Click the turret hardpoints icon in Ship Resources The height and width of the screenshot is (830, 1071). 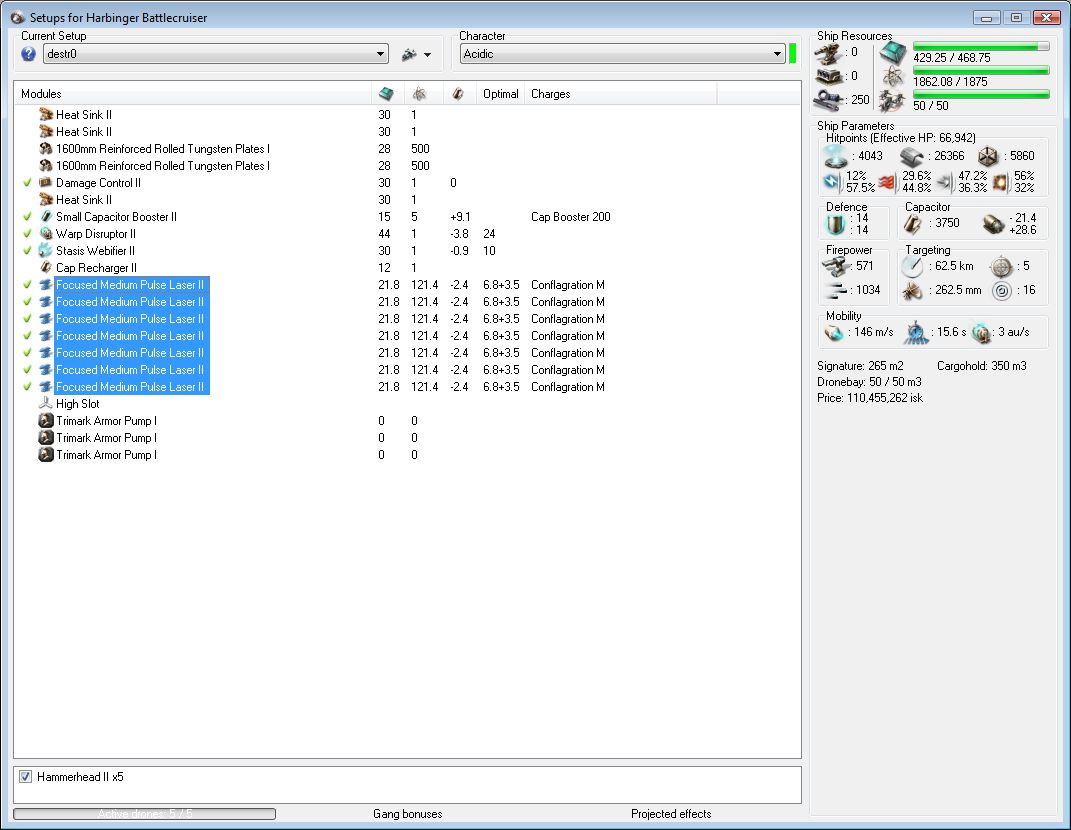pos(829,53)
